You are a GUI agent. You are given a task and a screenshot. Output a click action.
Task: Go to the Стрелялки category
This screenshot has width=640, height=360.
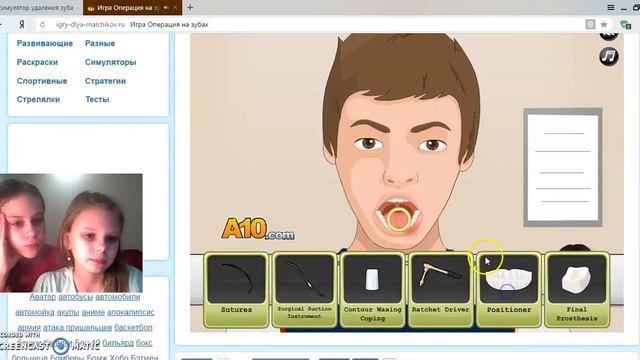tap(38, 99)
